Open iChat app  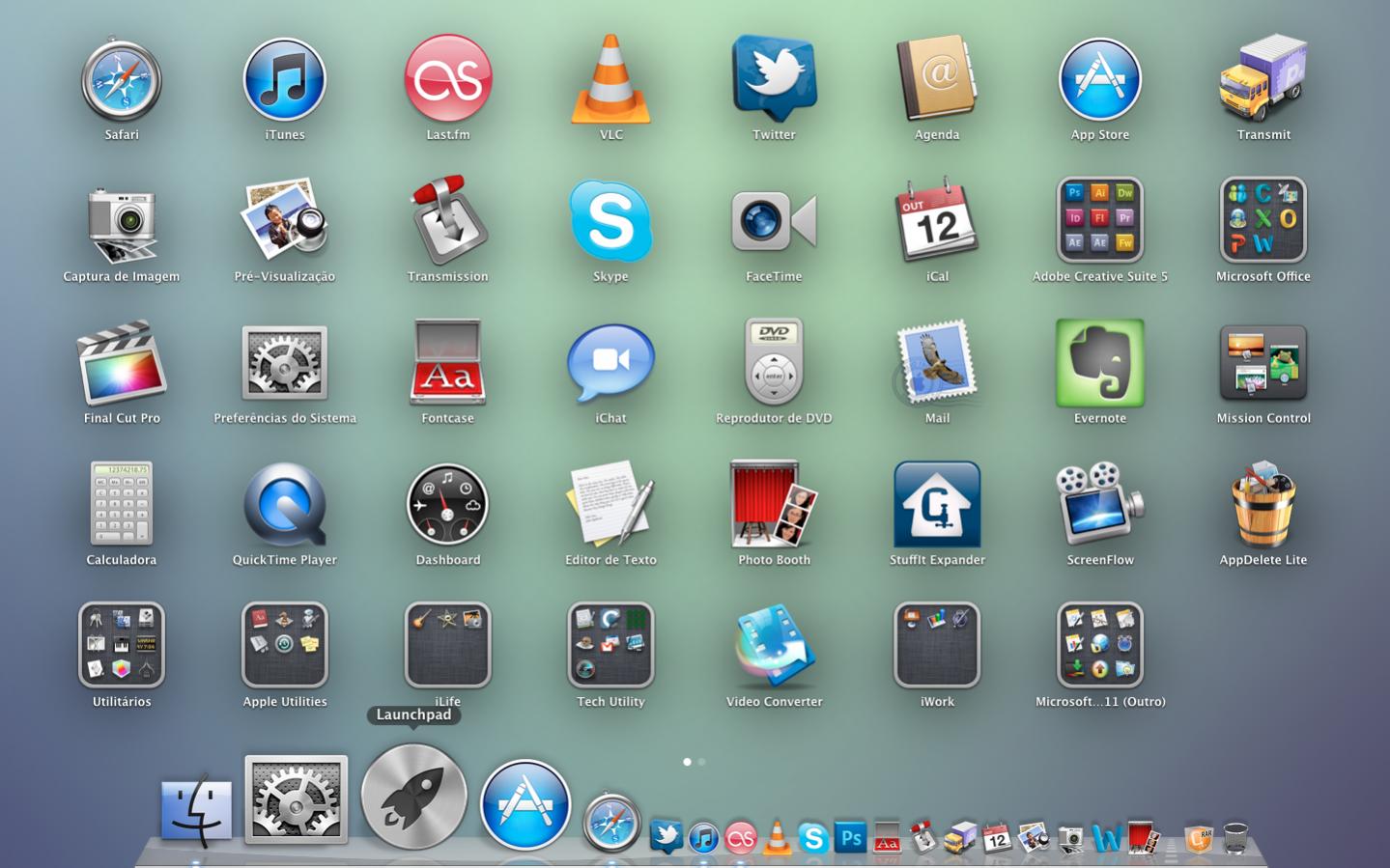click(610, 363)
